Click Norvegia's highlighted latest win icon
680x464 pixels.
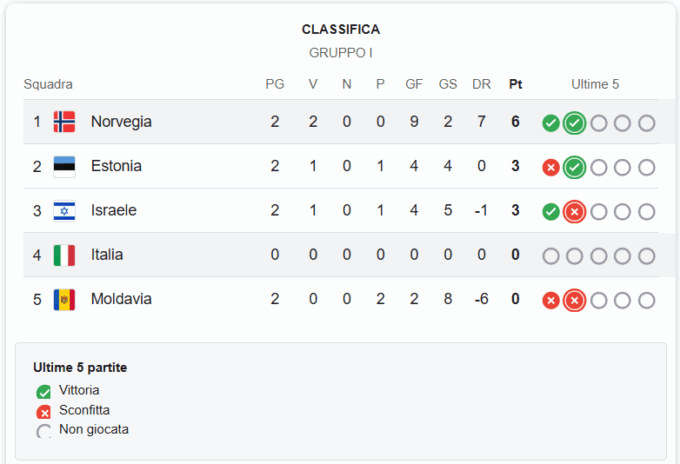pyautogui.click(x=574, y=123)
